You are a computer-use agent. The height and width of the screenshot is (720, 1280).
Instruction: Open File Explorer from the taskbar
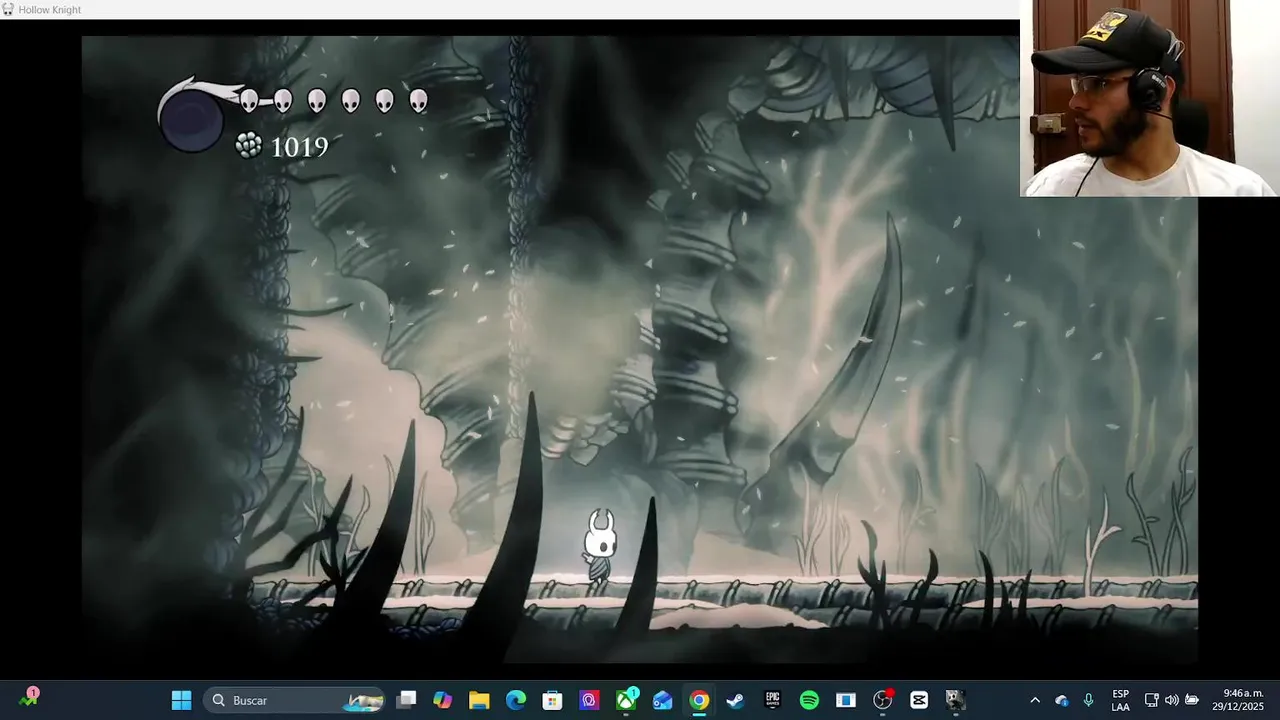pyautogui.click(x=479, y=700)
